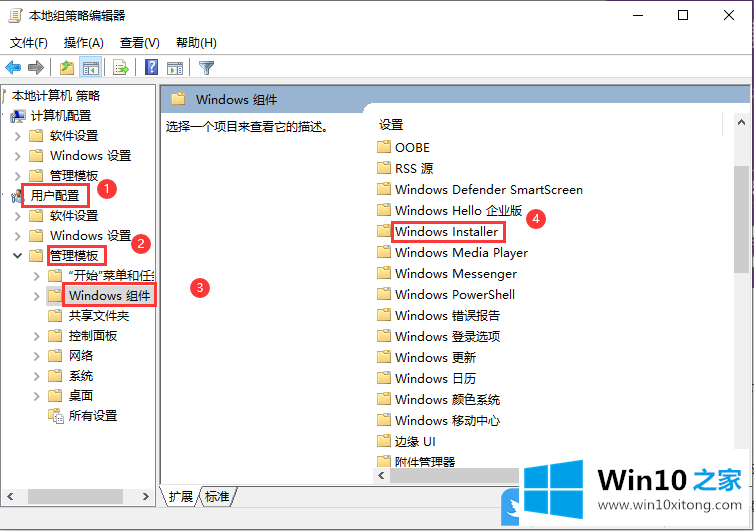Click the Windows Defender SmartScreen folder icon
The height and width of the screenshot is (531, 754).
point(384,189)
